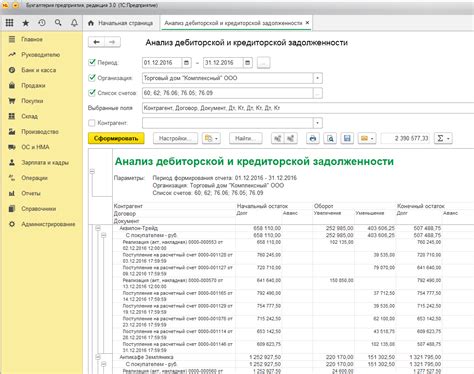Open Главное section in sidebar
Viewport: 474px width, 374px height.
[x=32, y=39]
